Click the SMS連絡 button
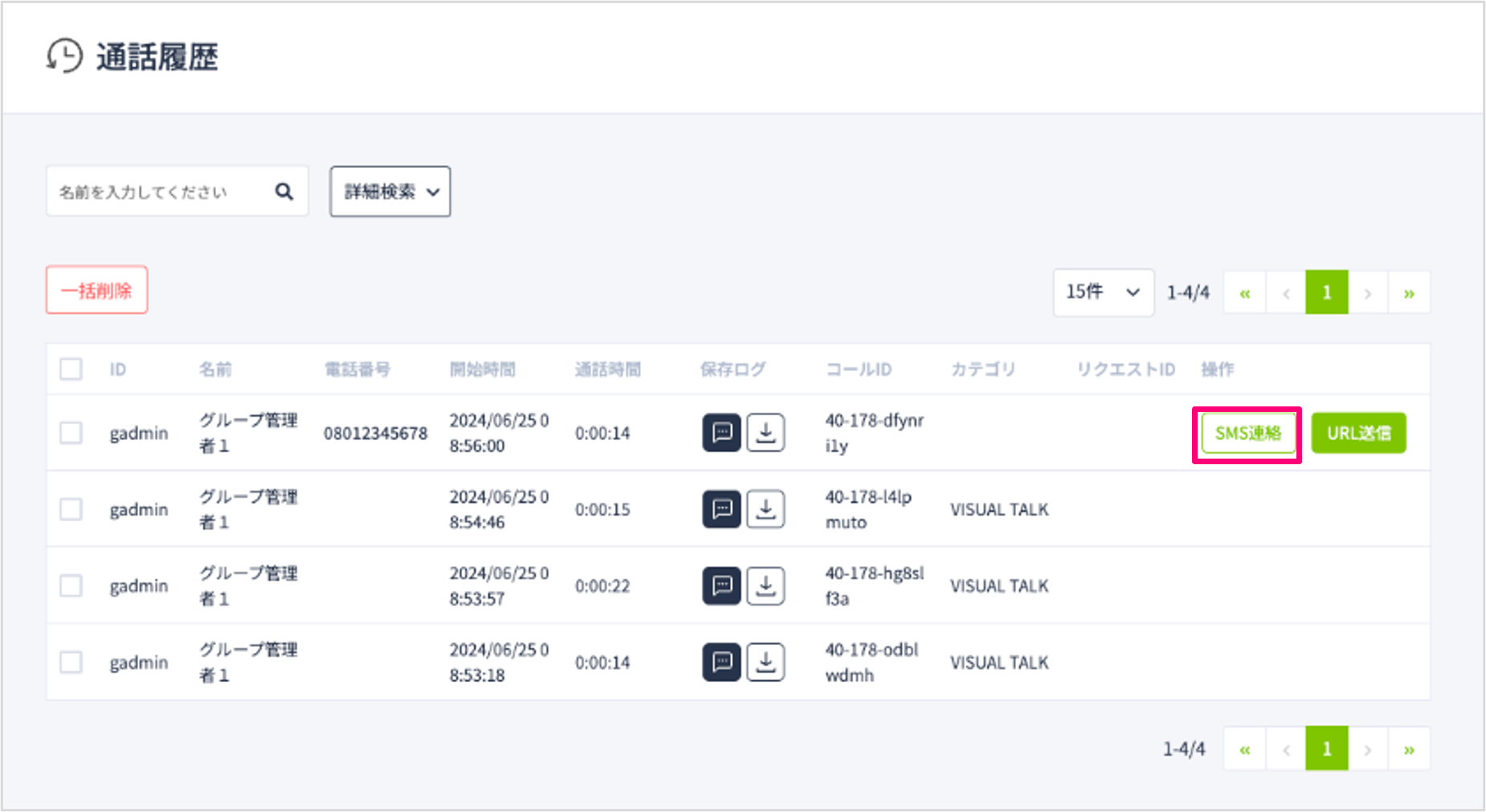Screen dimensions: 1486x812 click(1247, 434)
